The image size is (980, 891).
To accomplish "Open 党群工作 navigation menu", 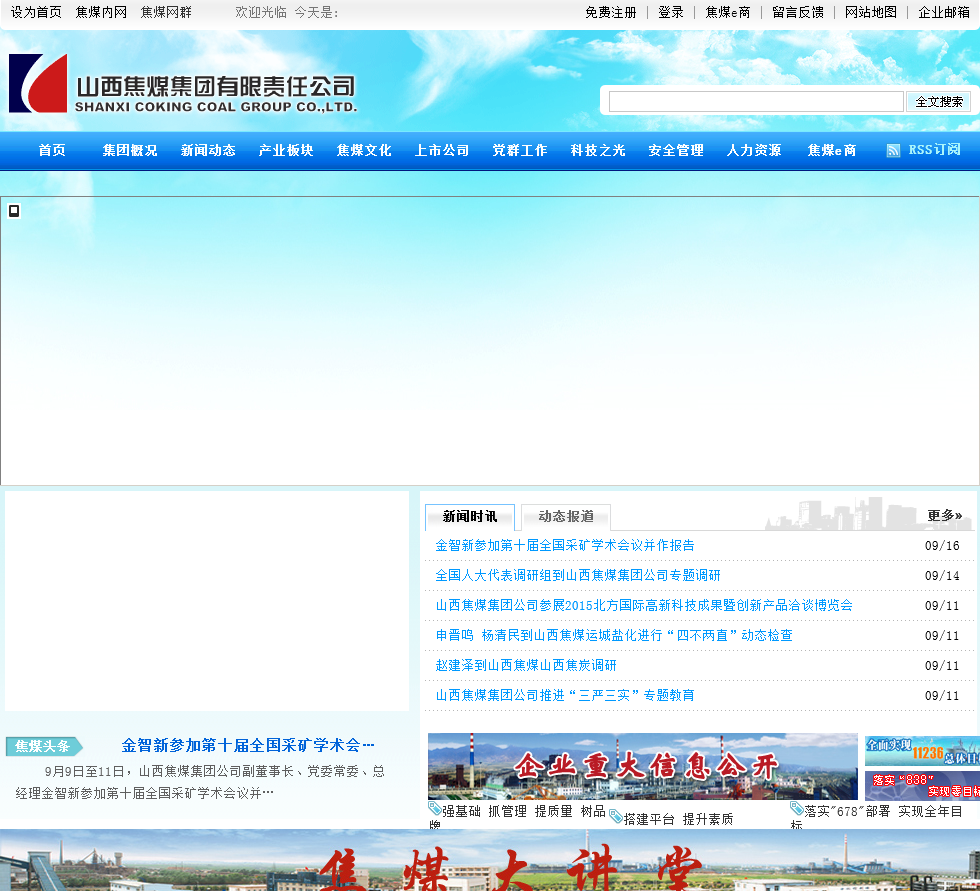I will 519,150.
